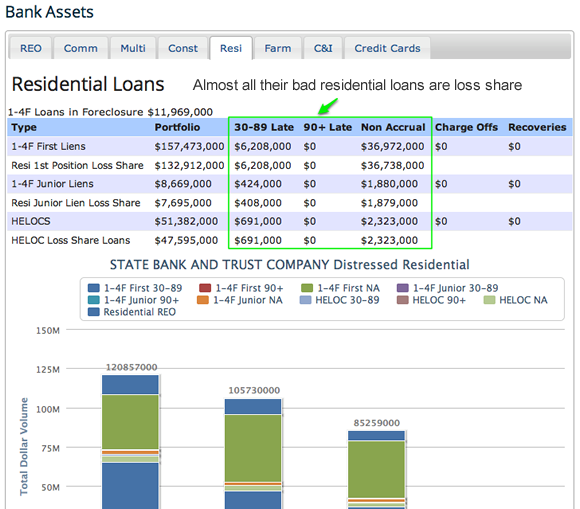Viewport: 580px width, 509px height.
Task: Toggle 1-4F Junior NA legend swatch
Action: click(203, 300)
